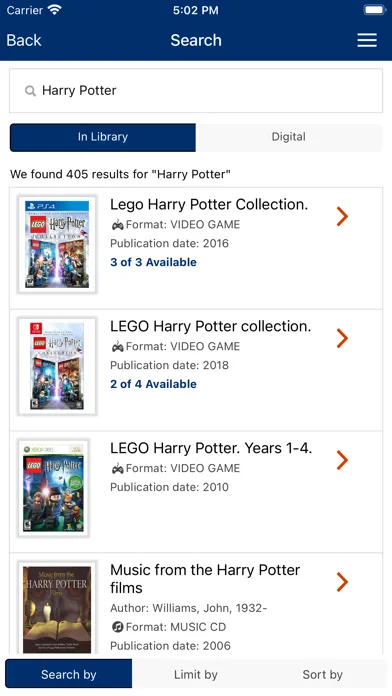Viewport: 392px width, 696px height.
Task: Click the game controller icon on Years 1-4 item
Action: click(x=117, y=468)
